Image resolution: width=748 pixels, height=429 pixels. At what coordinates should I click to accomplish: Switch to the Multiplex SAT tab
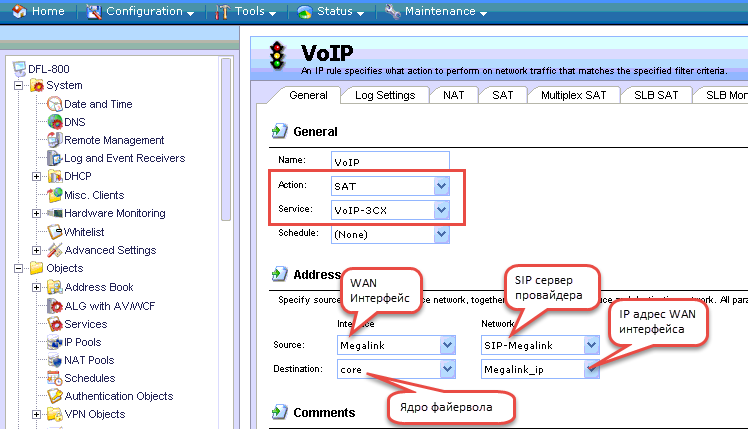[573, 95]
